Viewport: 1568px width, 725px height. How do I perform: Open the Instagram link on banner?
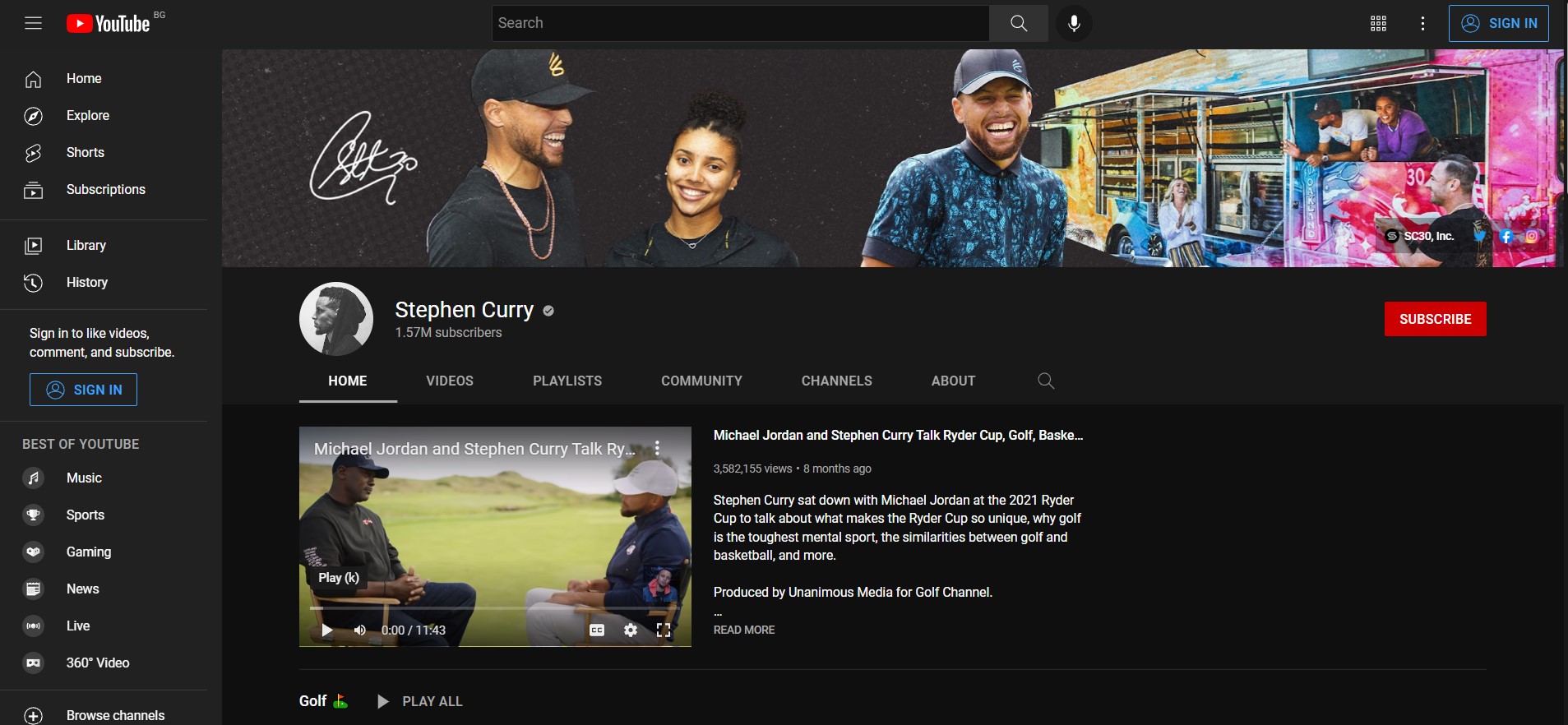pos(1532,236)
